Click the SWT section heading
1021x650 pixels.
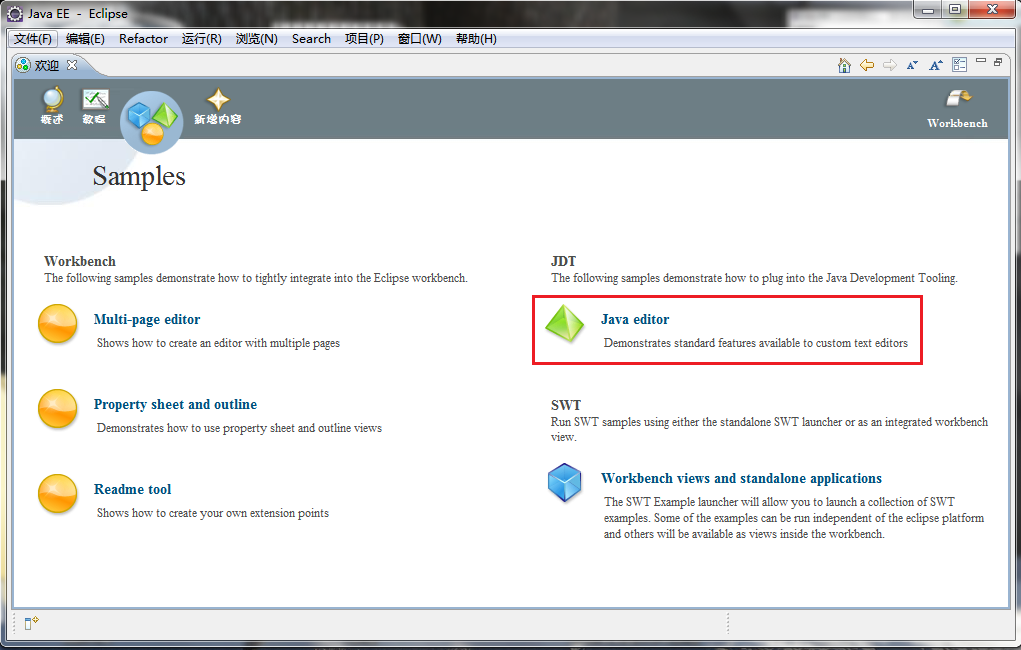pos(566,405)
